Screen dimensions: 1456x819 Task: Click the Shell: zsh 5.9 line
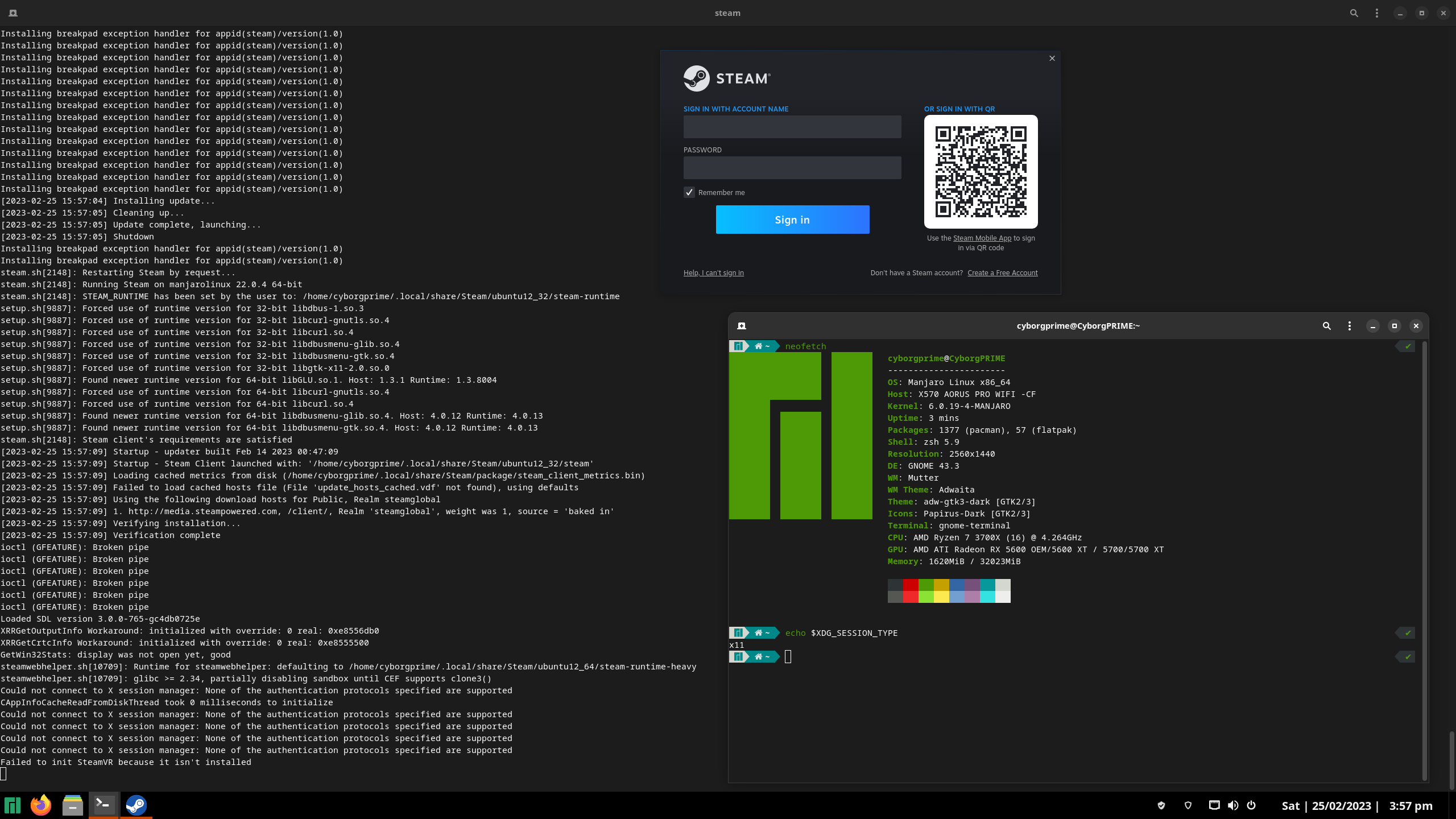(923, 442)
